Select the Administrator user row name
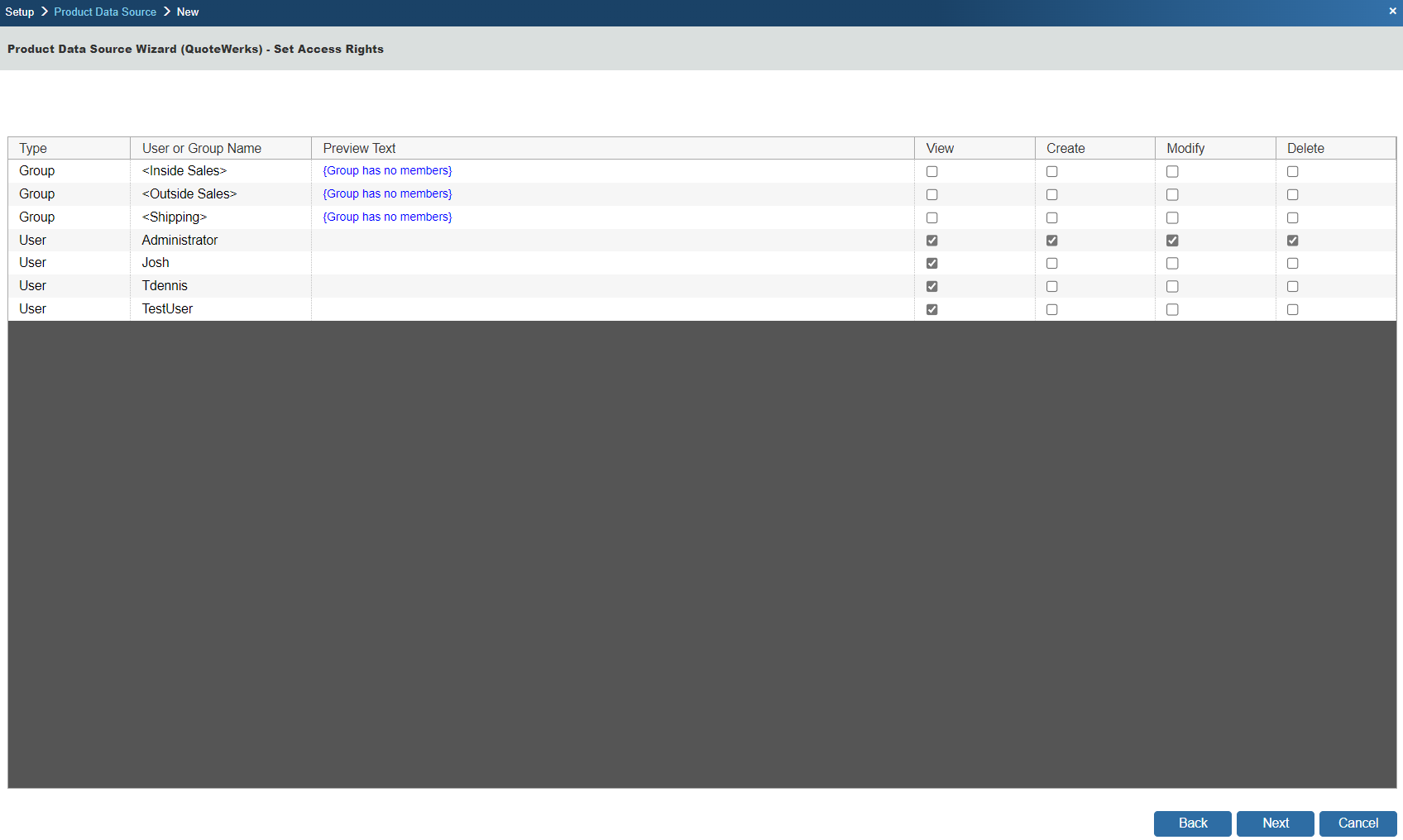Viewport: 1403px width, 840px height. pyautogui.click(x=180, y=241)
